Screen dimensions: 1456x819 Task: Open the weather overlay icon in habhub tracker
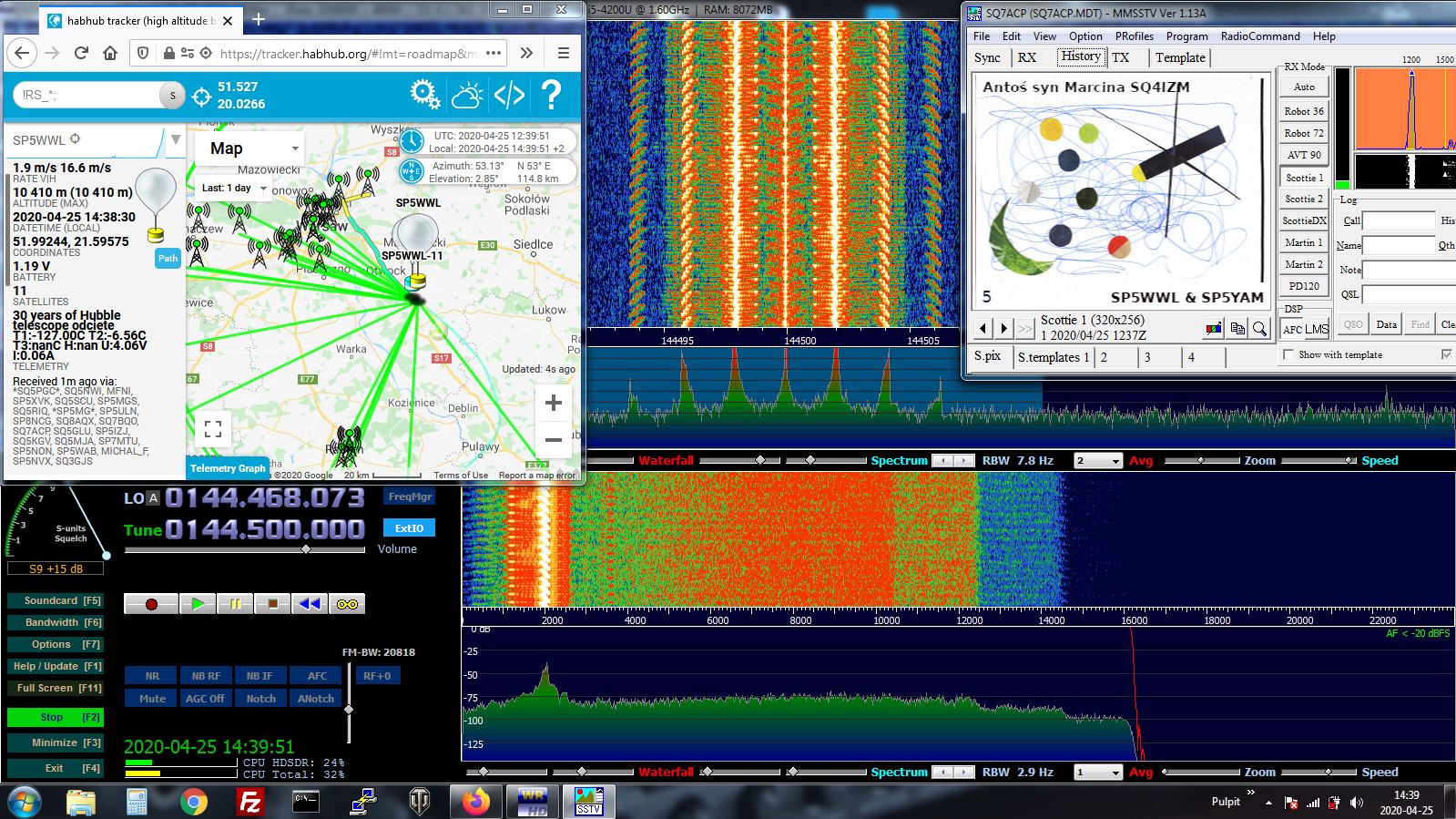coord(467,94)
